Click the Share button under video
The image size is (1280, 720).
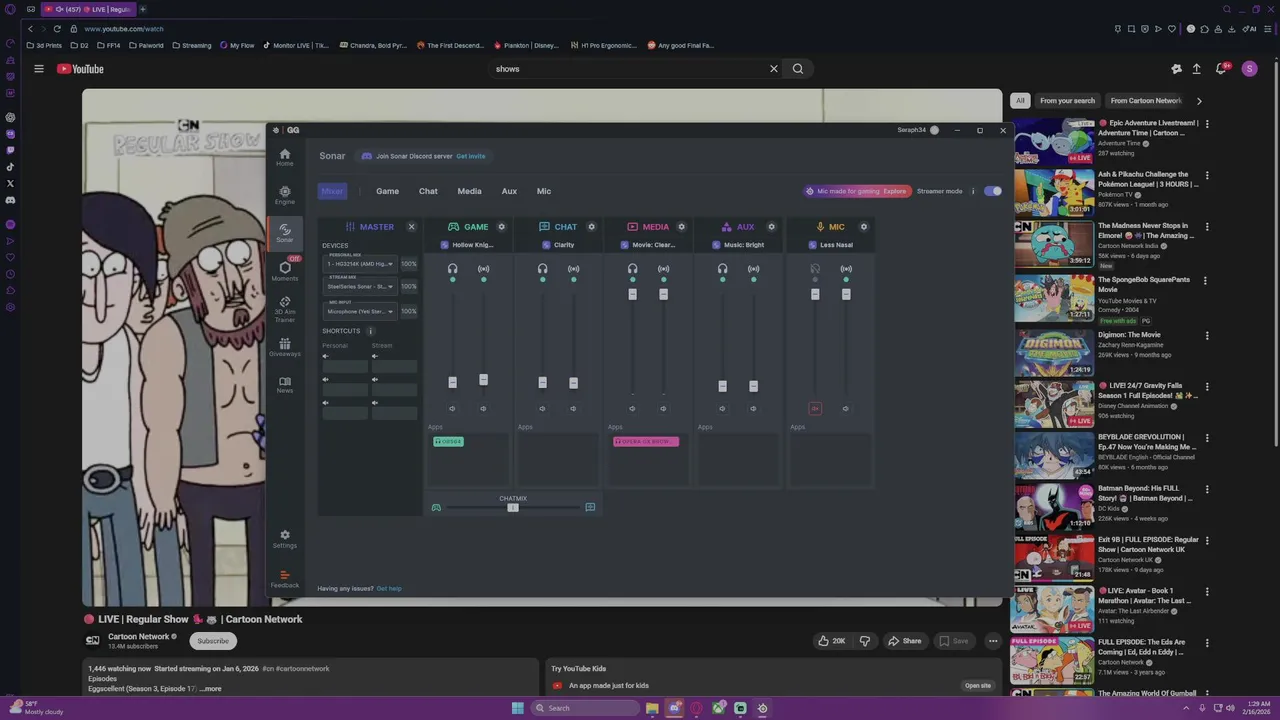(x=904, y=641)
